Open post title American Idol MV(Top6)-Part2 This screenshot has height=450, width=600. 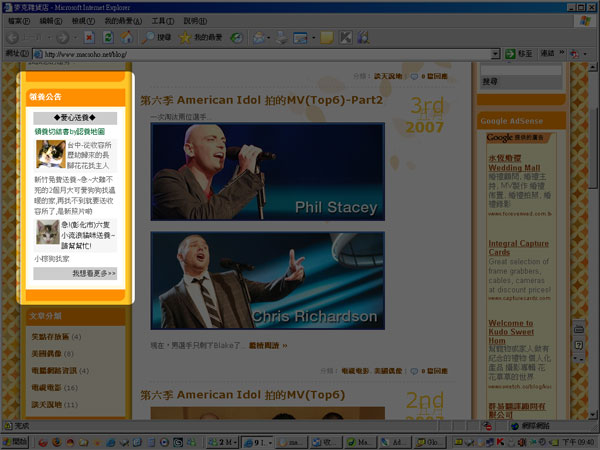[x=261, y=100]
